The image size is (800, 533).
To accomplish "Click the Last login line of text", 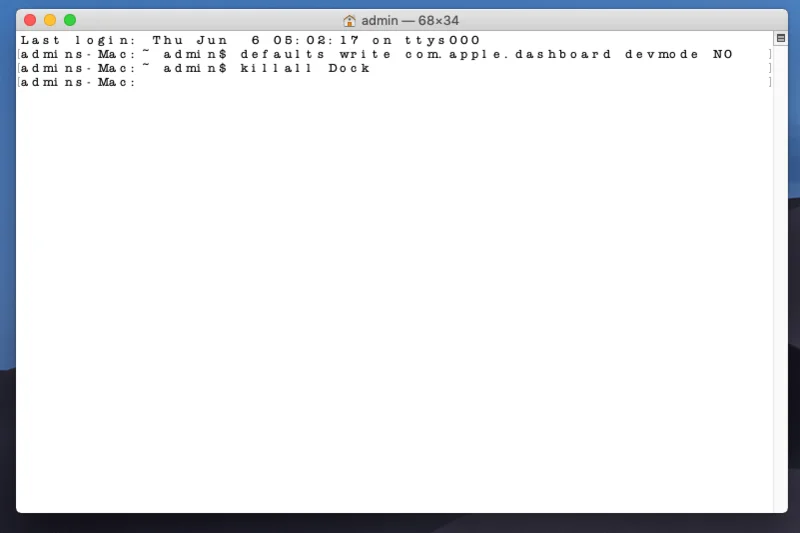I will 250,40.
